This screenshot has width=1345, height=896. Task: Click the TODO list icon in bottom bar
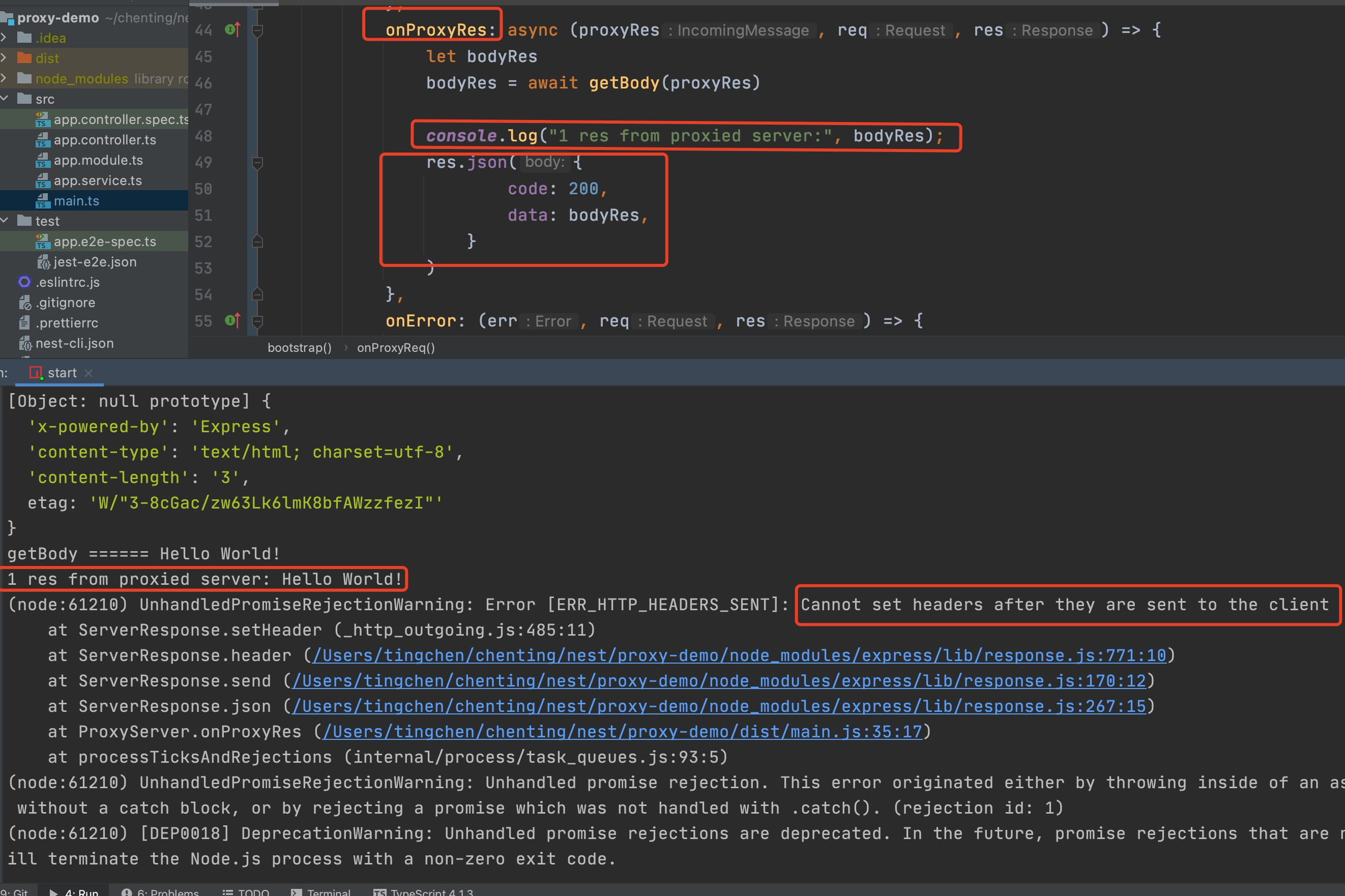pos(227,892)
